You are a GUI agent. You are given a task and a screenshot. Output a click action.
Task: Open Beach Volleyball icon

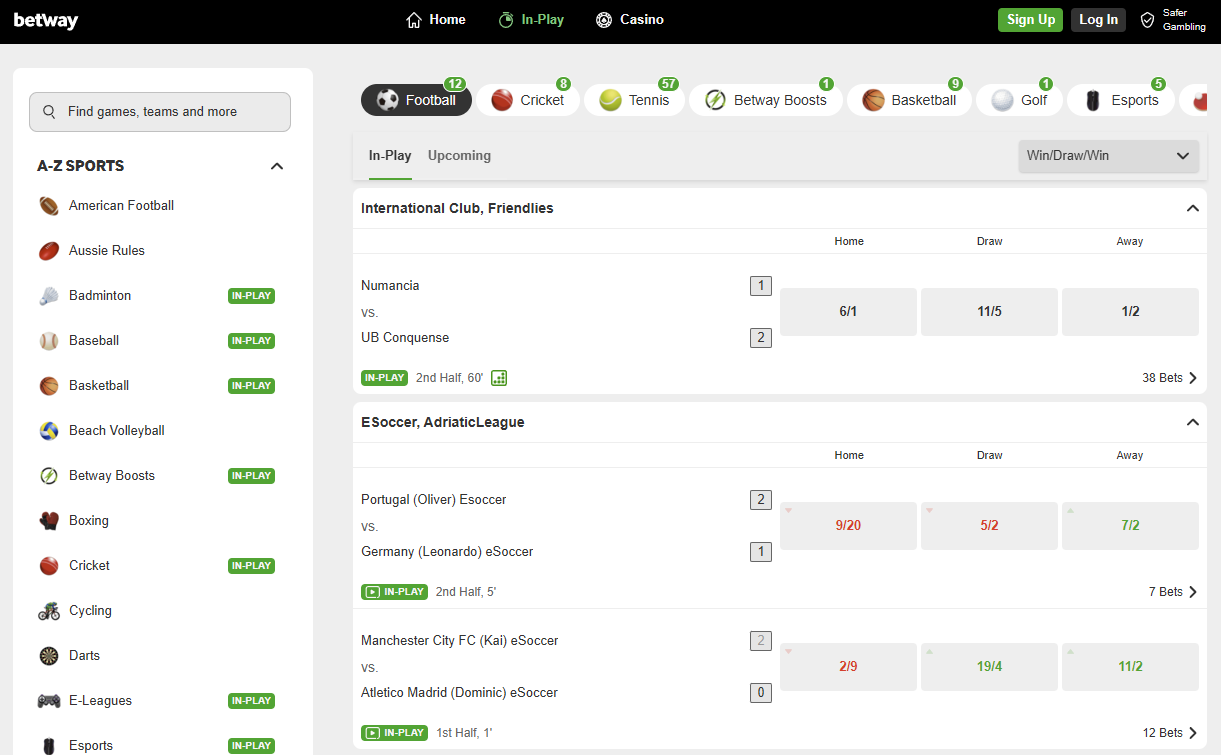[49, 431]
